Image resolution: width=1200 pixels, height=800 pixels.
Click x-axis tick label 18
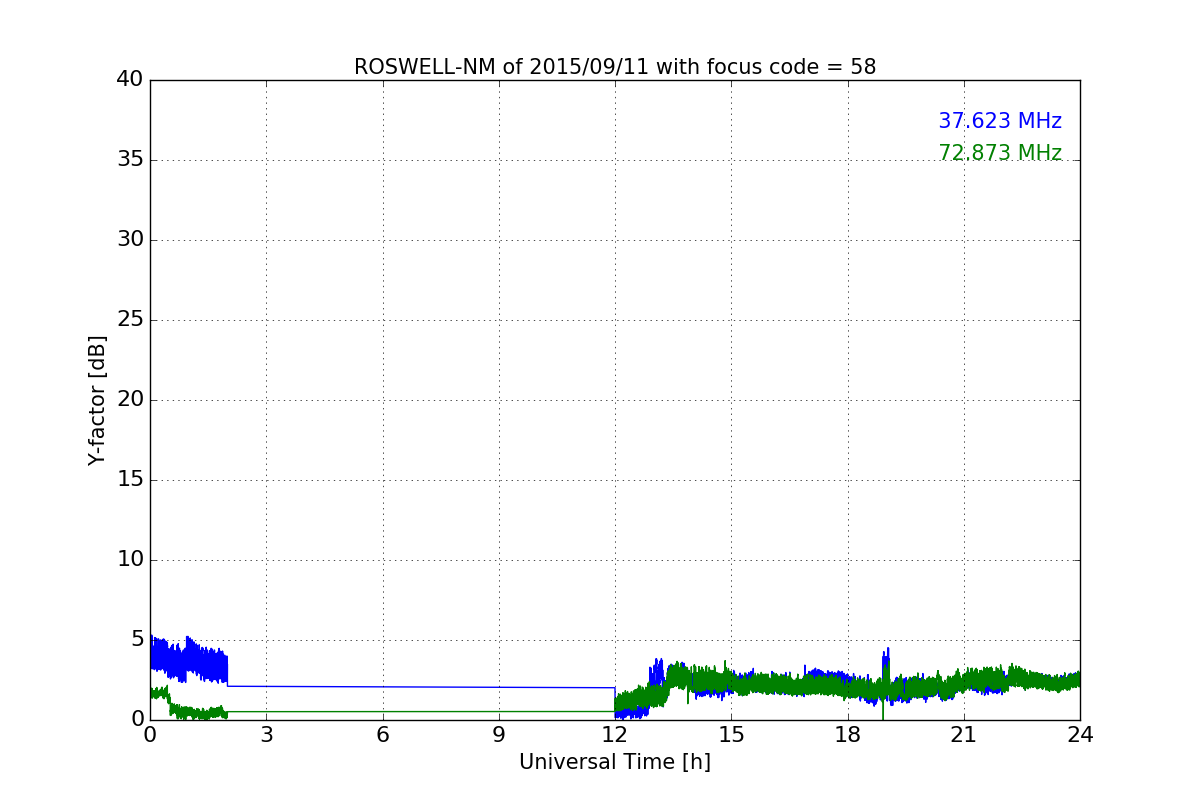click(848, 734)
